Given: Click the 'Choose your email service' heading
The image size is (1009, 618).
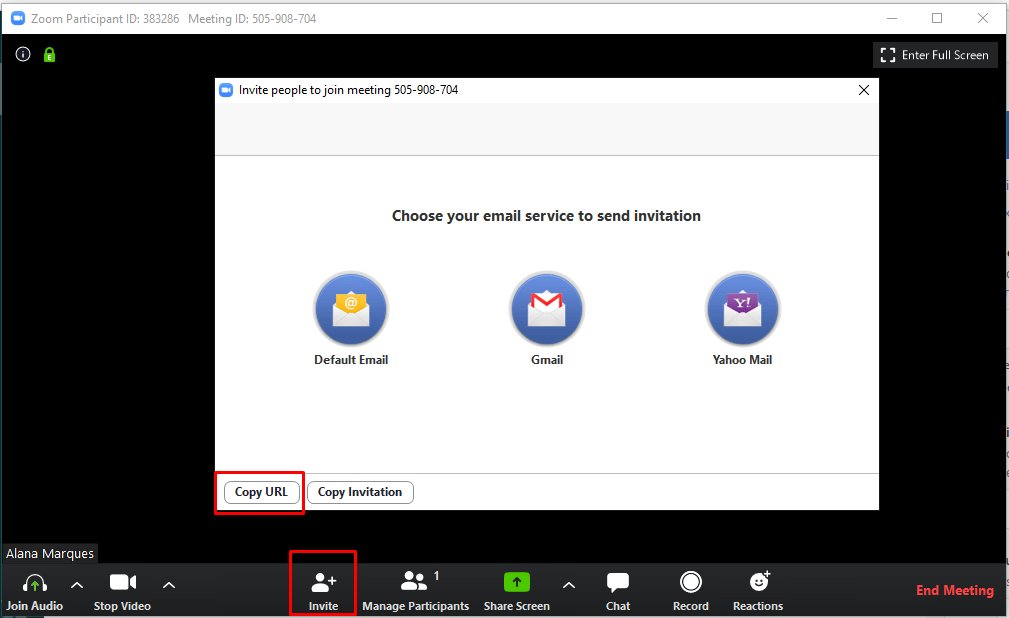Looking at the screenshot, I should pyautogui.click(x=546, y=216).
